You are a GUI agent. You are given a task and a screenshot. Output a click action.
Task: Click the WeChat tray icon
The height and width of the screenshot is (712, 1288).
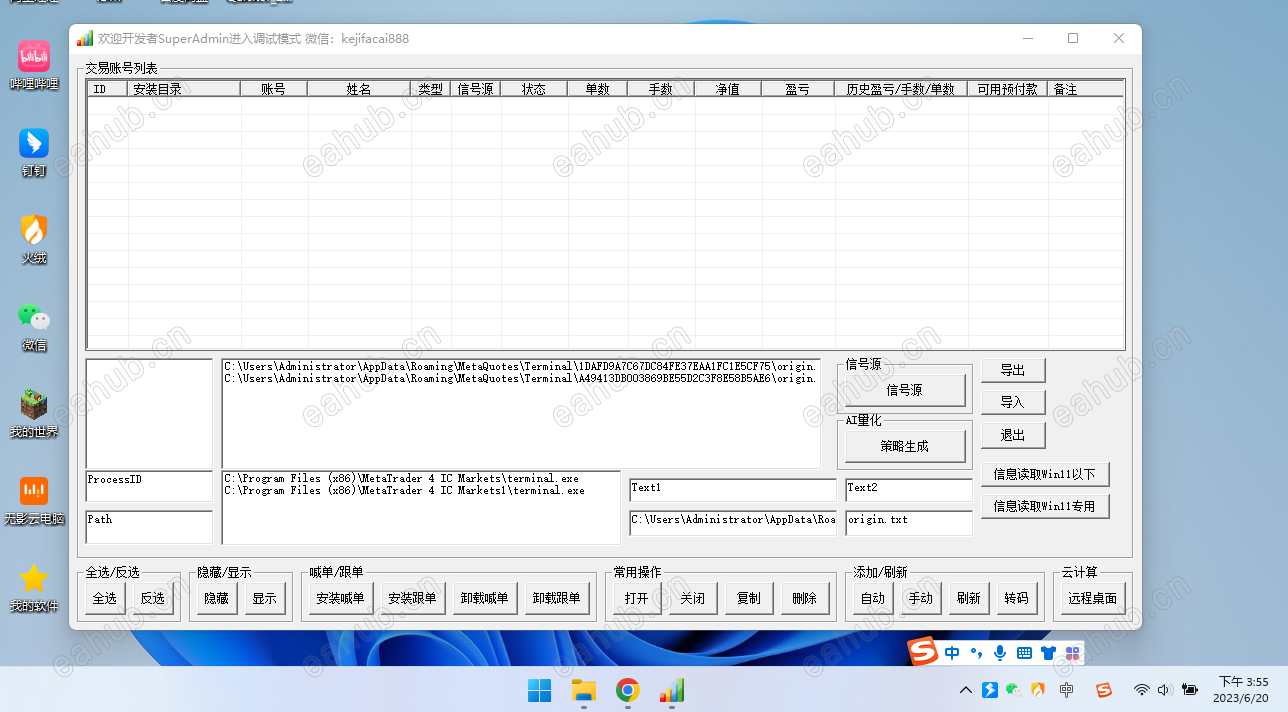1014,690
